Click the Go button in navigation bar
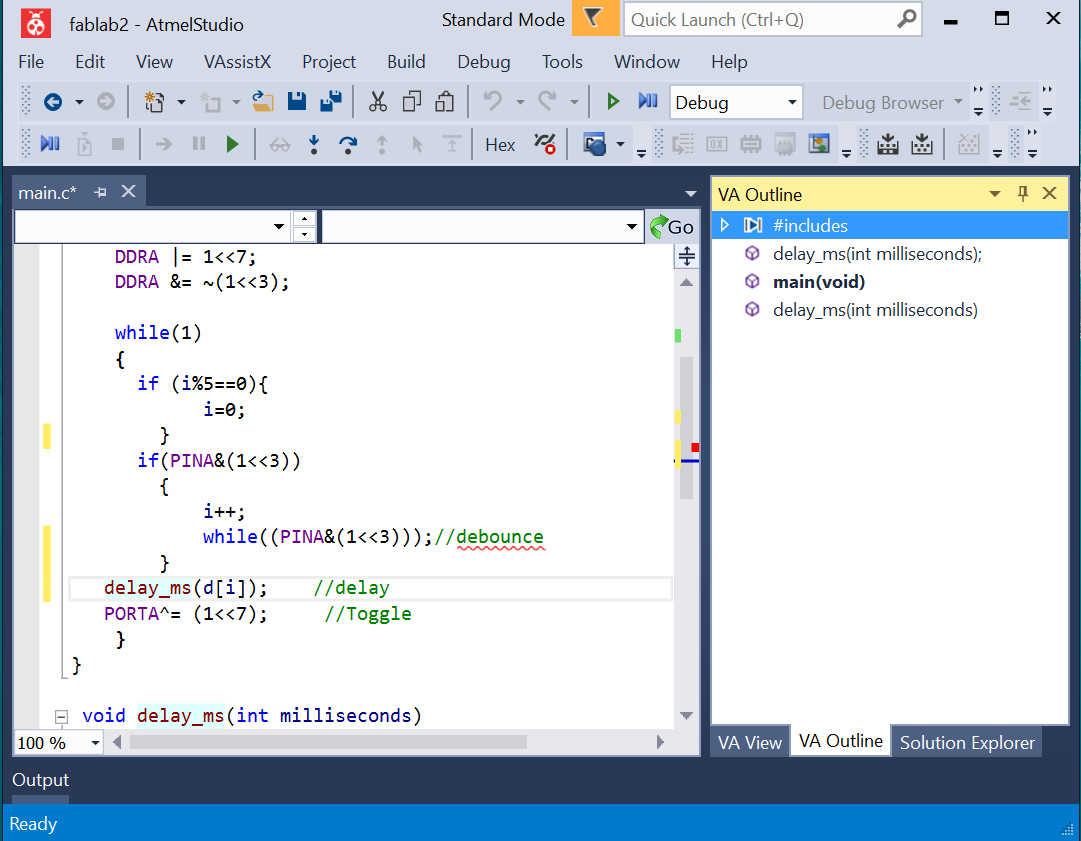The height and width of the screenshot is (841, 1081). click(672, 227)
